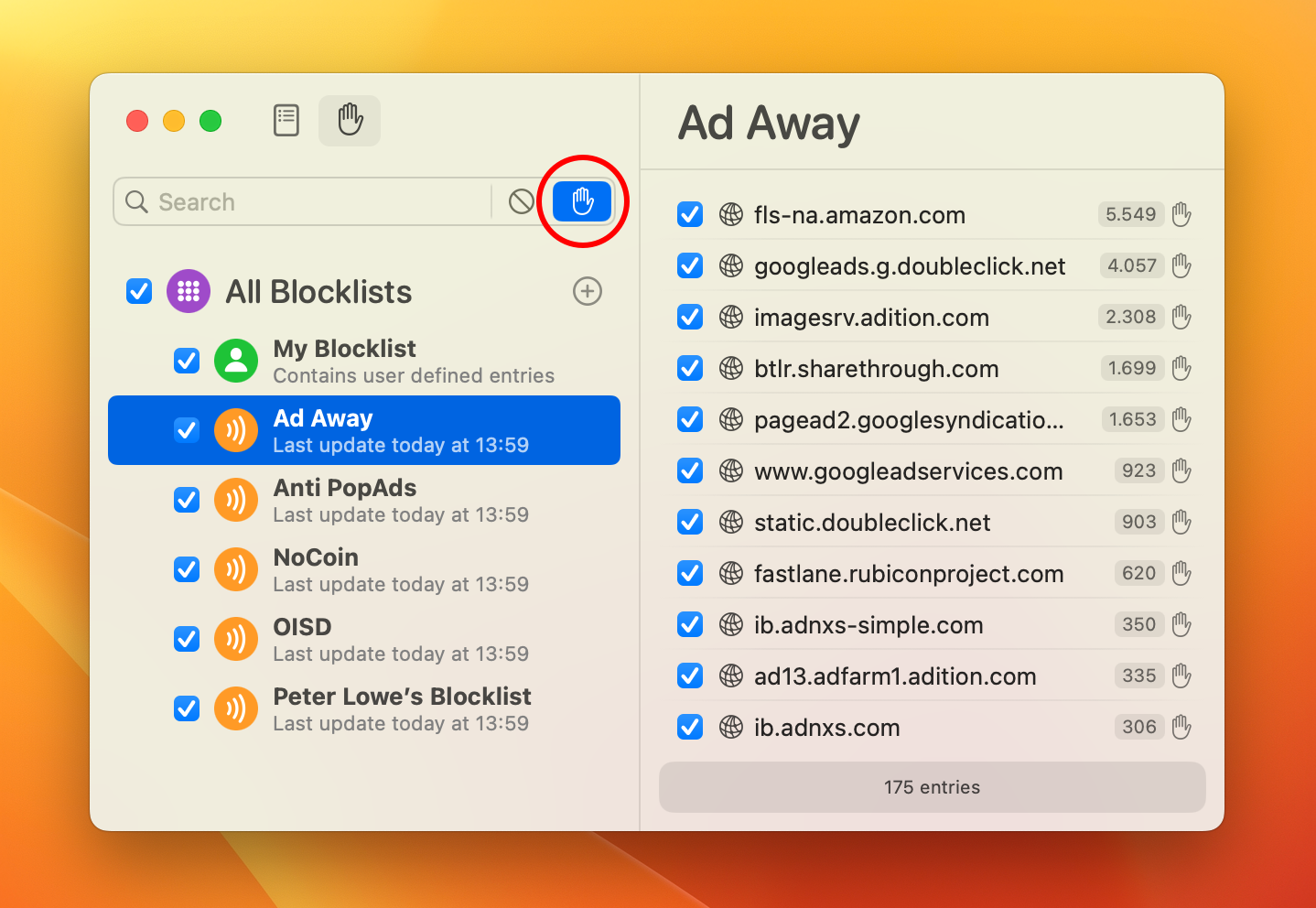The width and height of the screenshot is (1316, 908).
Task: Click the Ad Away heading title
Action: (x=769, y=124)
